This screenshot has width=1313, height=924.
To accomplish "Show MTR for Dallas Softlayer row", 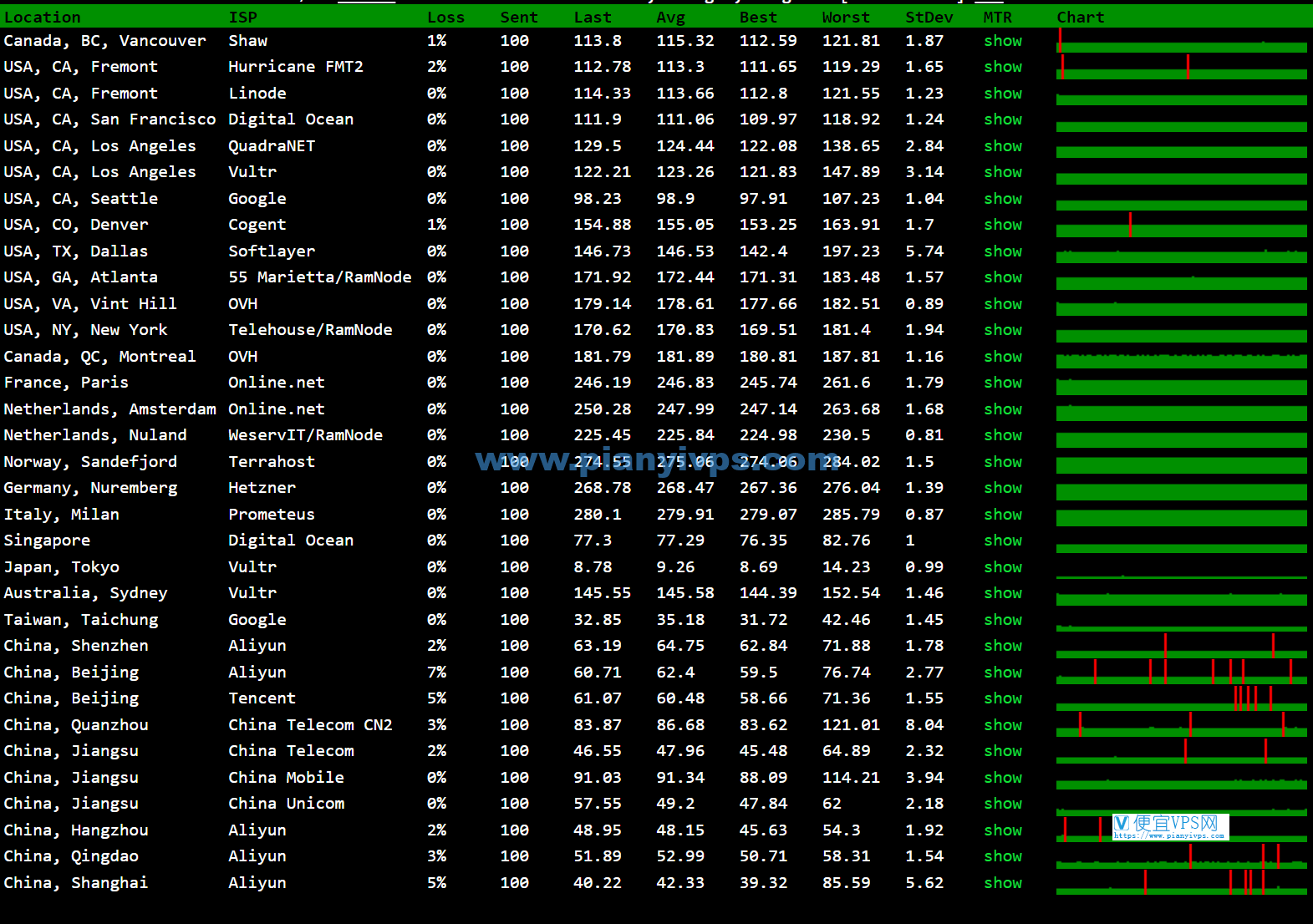I will pos(1003,251).
